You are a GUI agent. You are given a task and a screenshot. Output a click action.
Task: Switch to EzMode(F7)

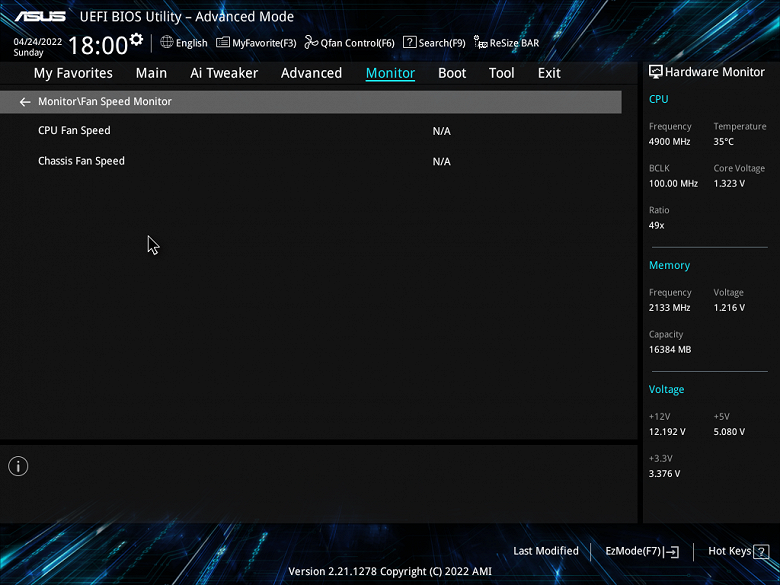633,551
